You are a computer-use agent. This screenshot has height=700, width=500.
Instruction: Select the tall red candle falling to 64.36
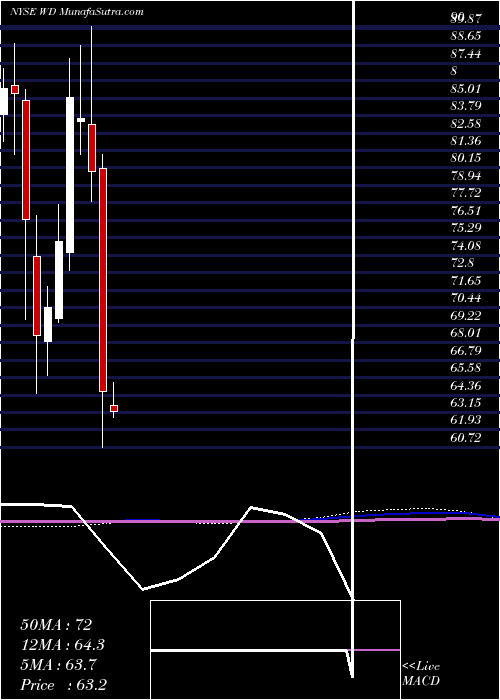(x=103, y=280)
